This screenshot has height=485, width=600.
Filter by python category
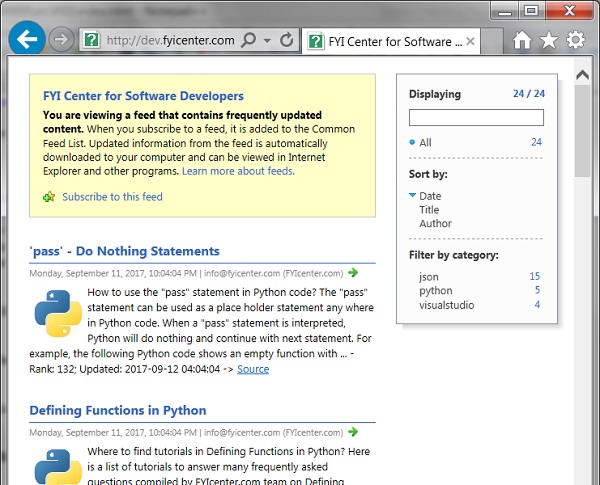tap(435, 291)
